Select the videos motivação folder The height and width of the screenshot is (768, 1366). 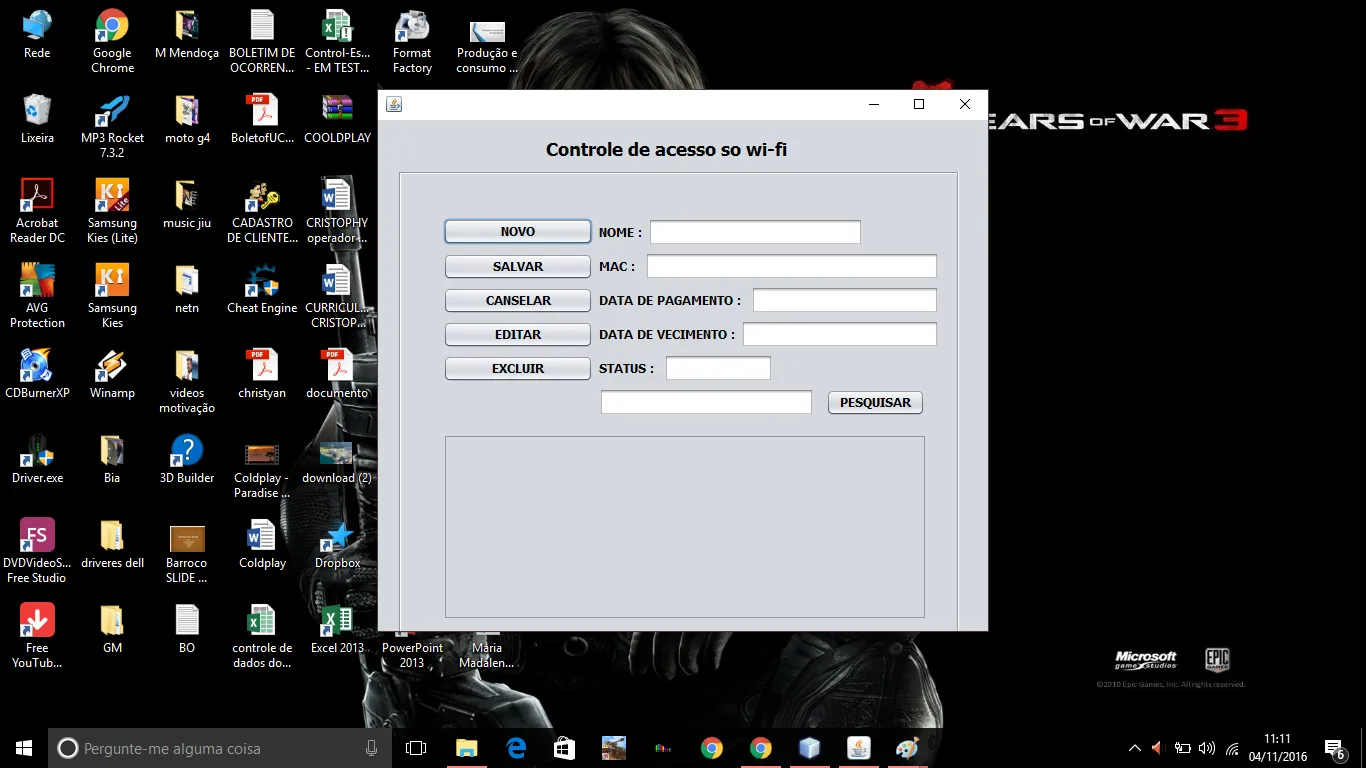coord(187,382)
